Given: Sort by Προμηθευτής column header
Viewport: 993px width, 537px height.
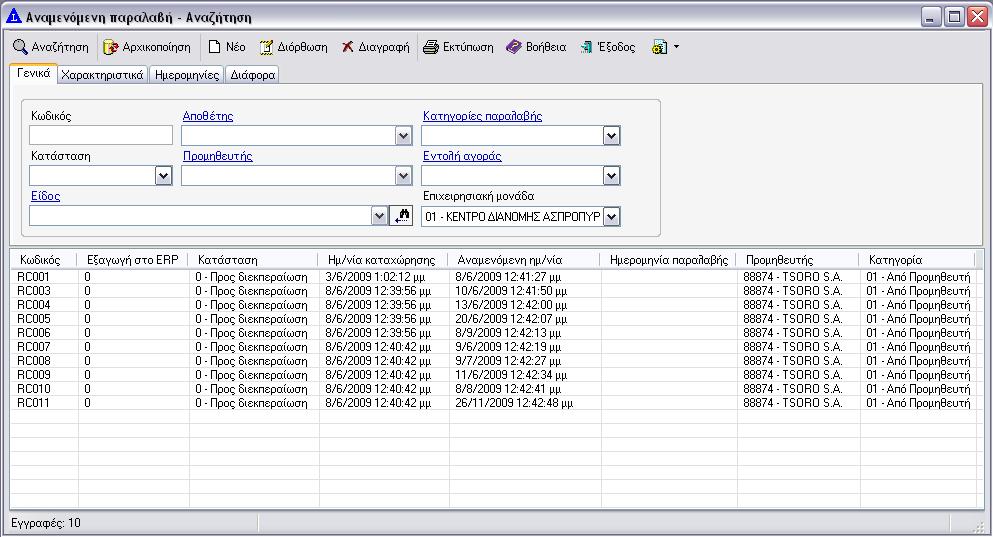Looking at the screenshot, I should (797, 260).
